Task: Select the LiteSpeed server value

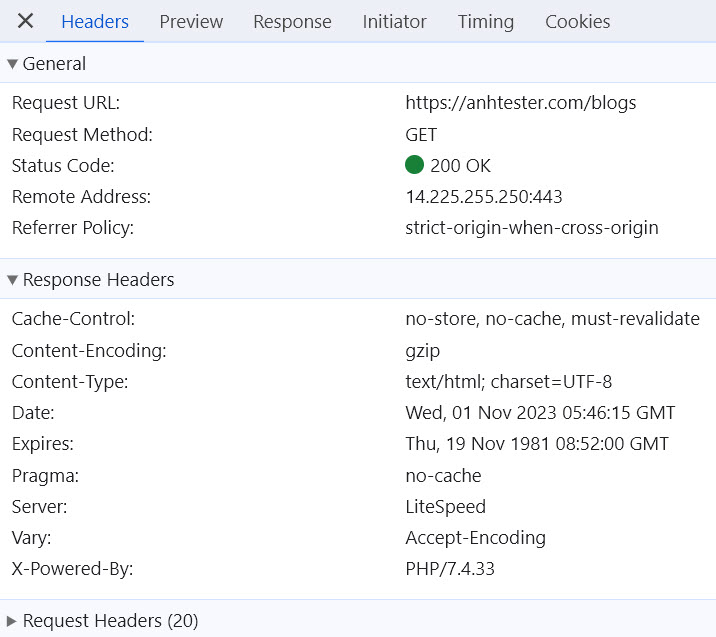Action: pyautogui.click(x=445, y=507)
